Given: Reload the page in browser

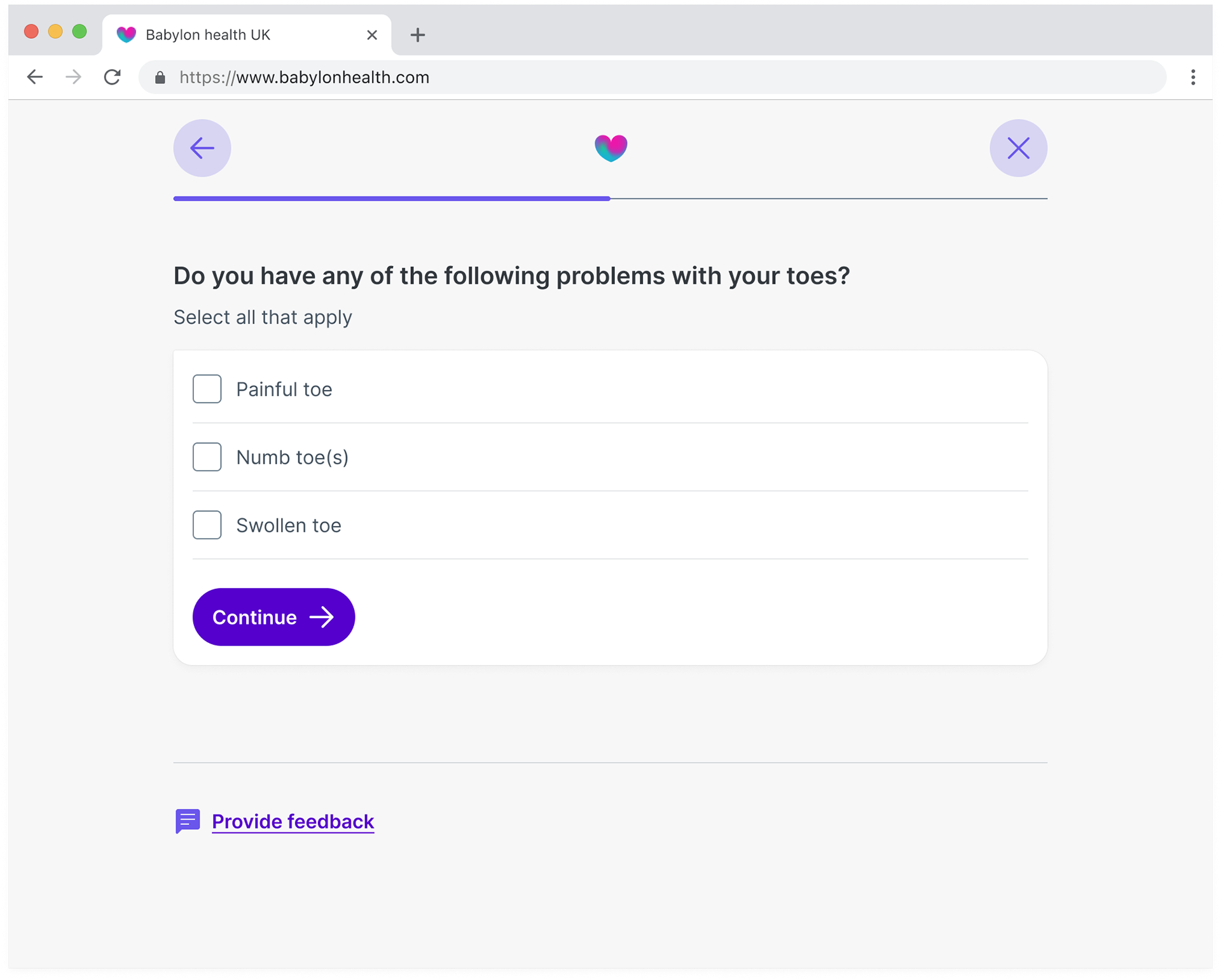Looking at the screenshot, I should pos(113,78).
